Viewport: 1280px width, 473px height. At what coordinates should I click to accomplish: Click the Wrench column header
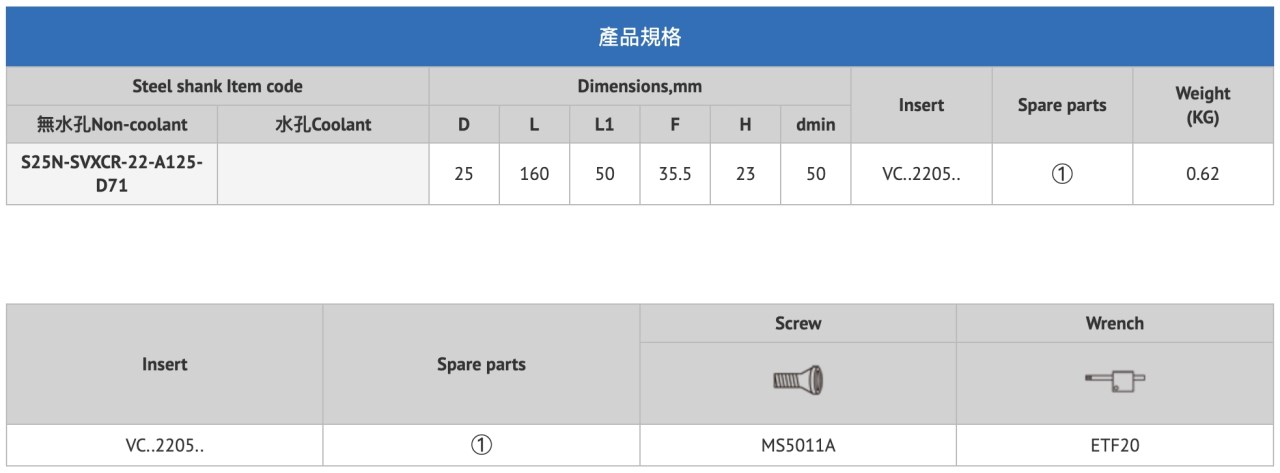coord(1114,323)
